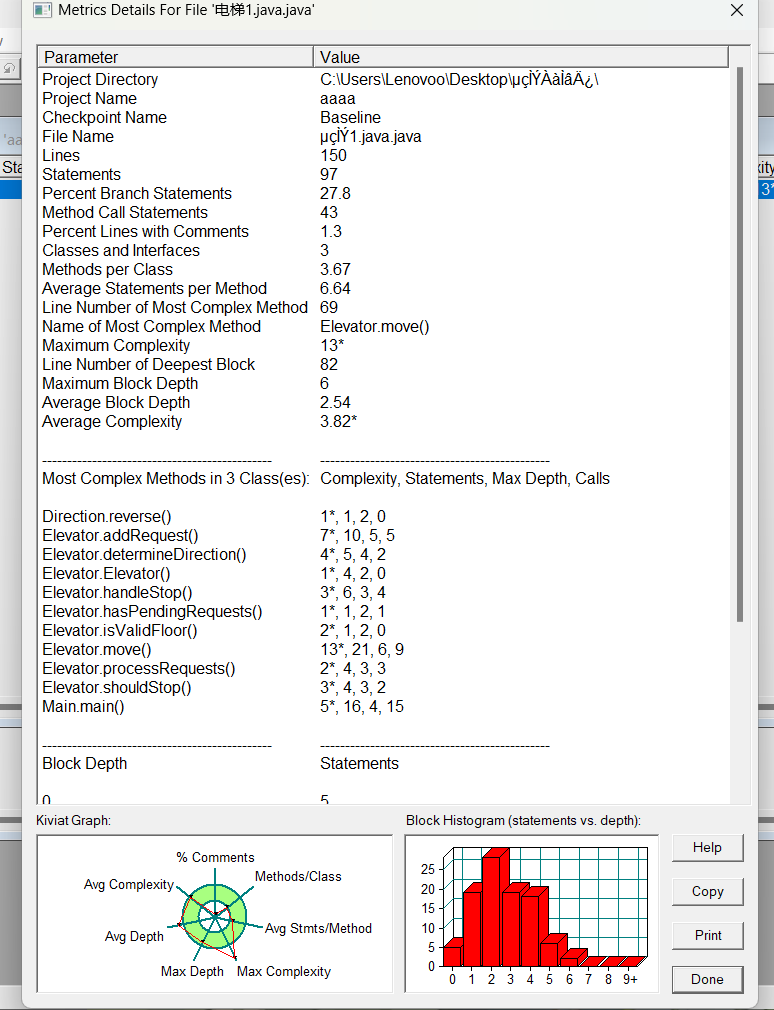774x1010 pixels.
Task: Click Elevator.handleStop() method row
Action: pyautogui.click(x=383, y=593)
